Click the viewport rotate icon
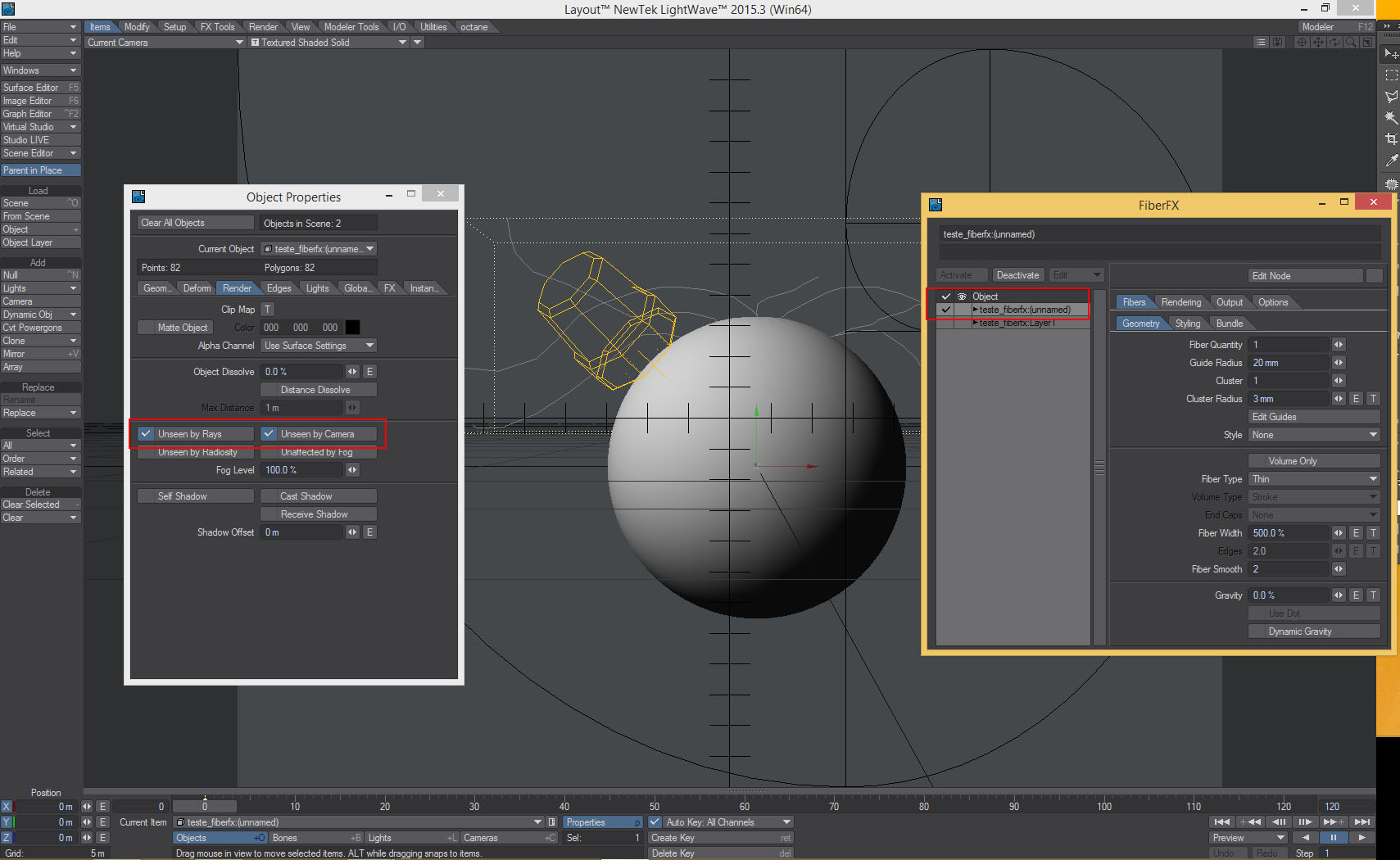The width and height of the screenshot is (1400, 860). coord(1334,43)
